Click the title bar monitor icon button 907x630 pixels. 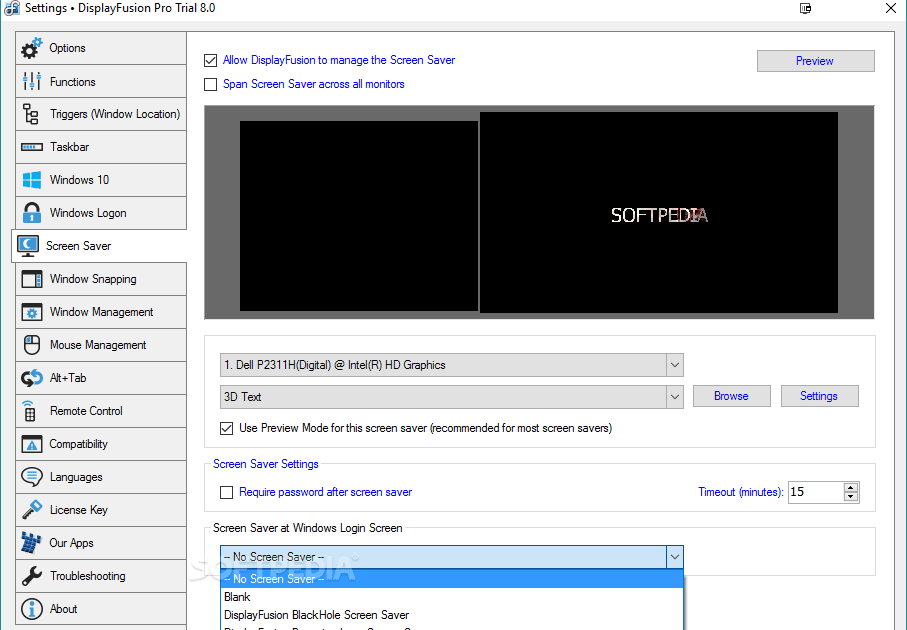point(806,8)
